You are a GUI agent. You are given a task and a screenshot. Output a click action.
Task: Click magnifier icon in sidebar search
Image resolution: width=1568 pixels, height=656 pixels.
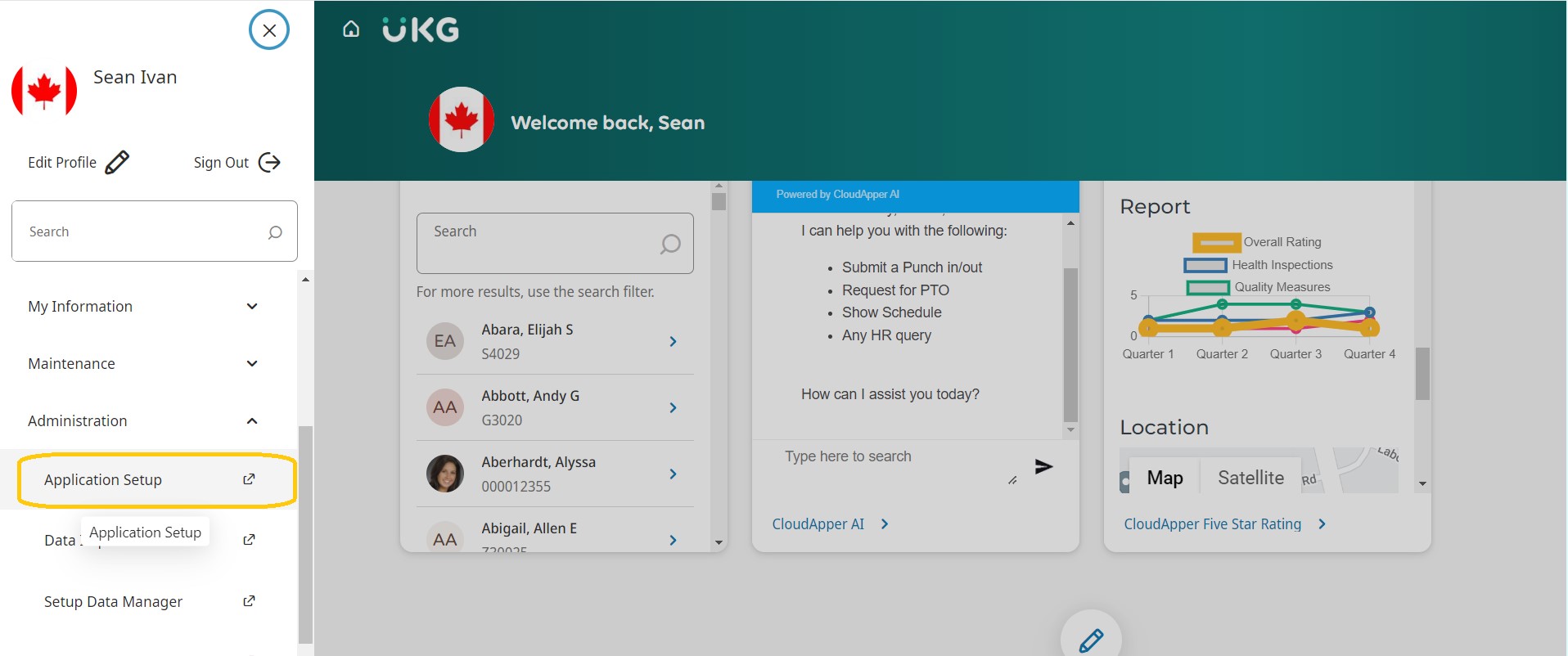coord(275,232)
